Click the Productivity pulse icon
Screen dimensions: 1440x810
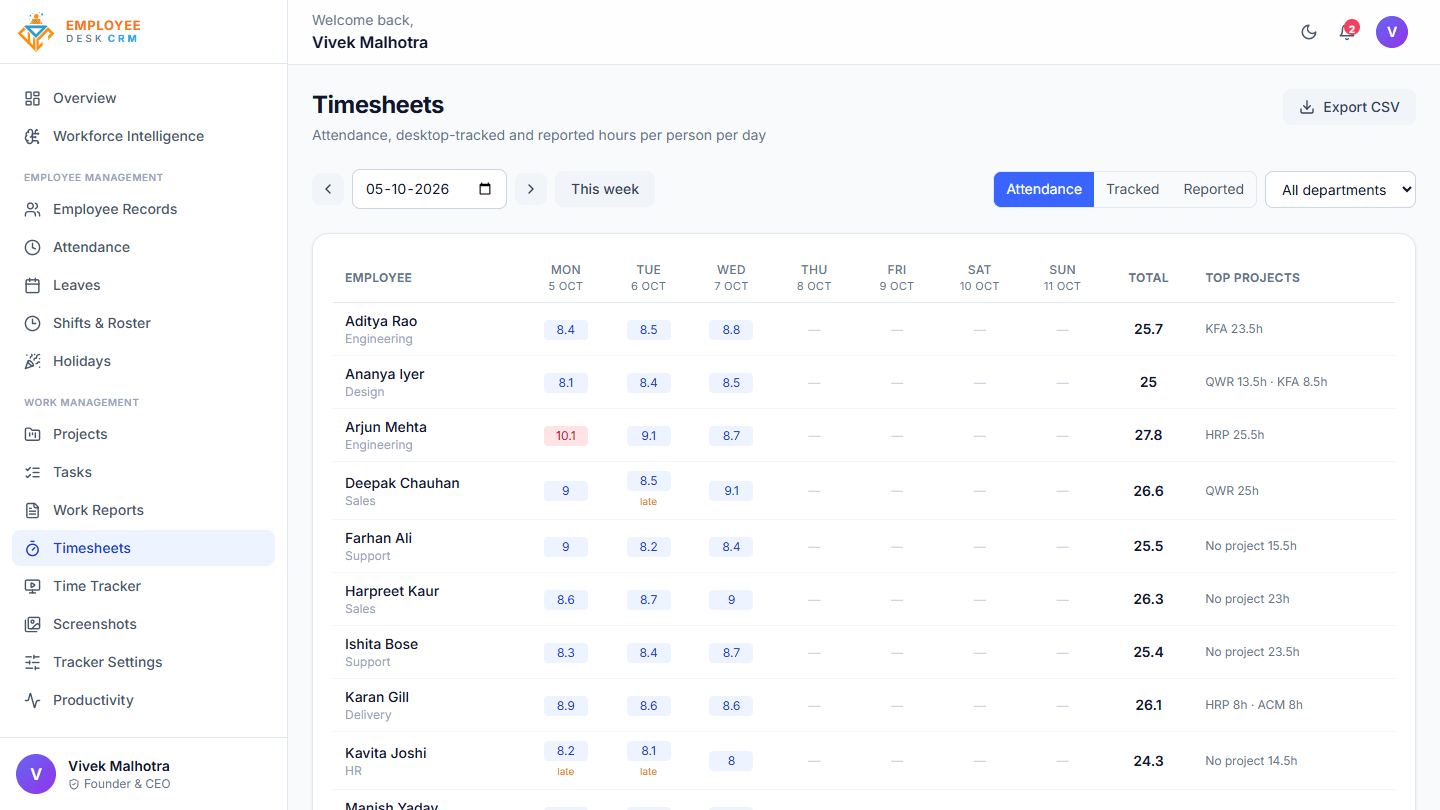33,700
